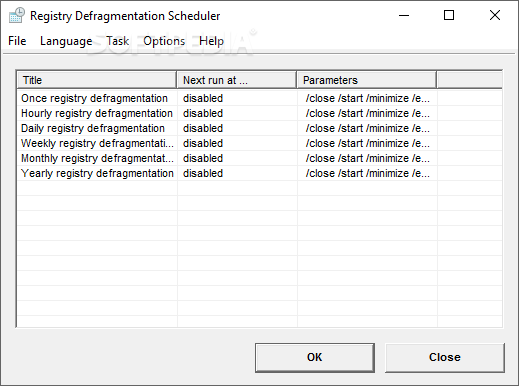519x386 pixels.
Task: Open the Language menu
Action: click(66, 41)
